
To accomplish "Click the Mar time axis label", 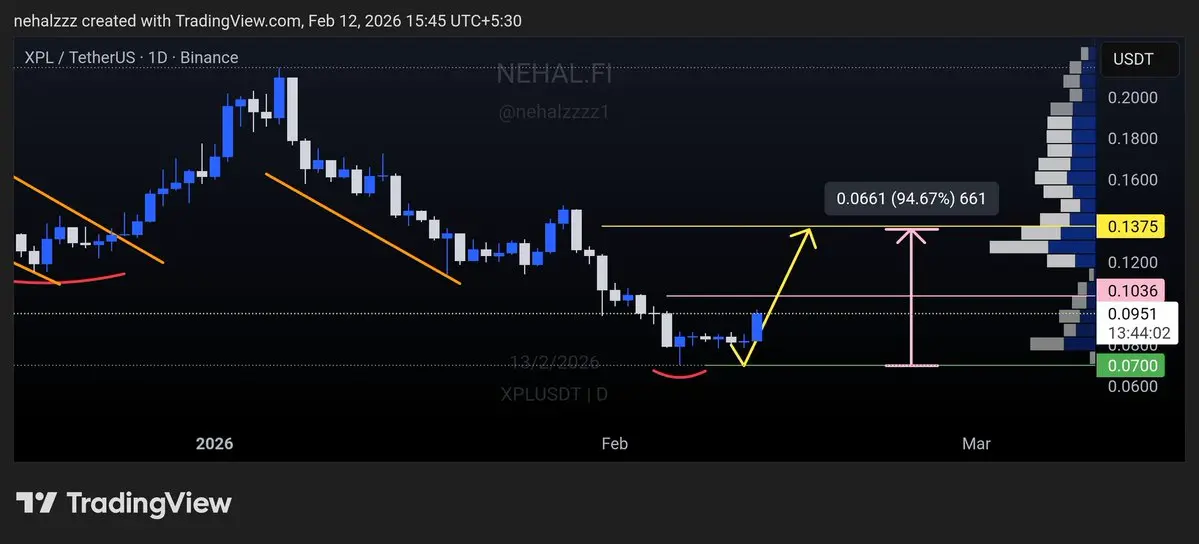I will pyautogui.click(x=976, y=444).
